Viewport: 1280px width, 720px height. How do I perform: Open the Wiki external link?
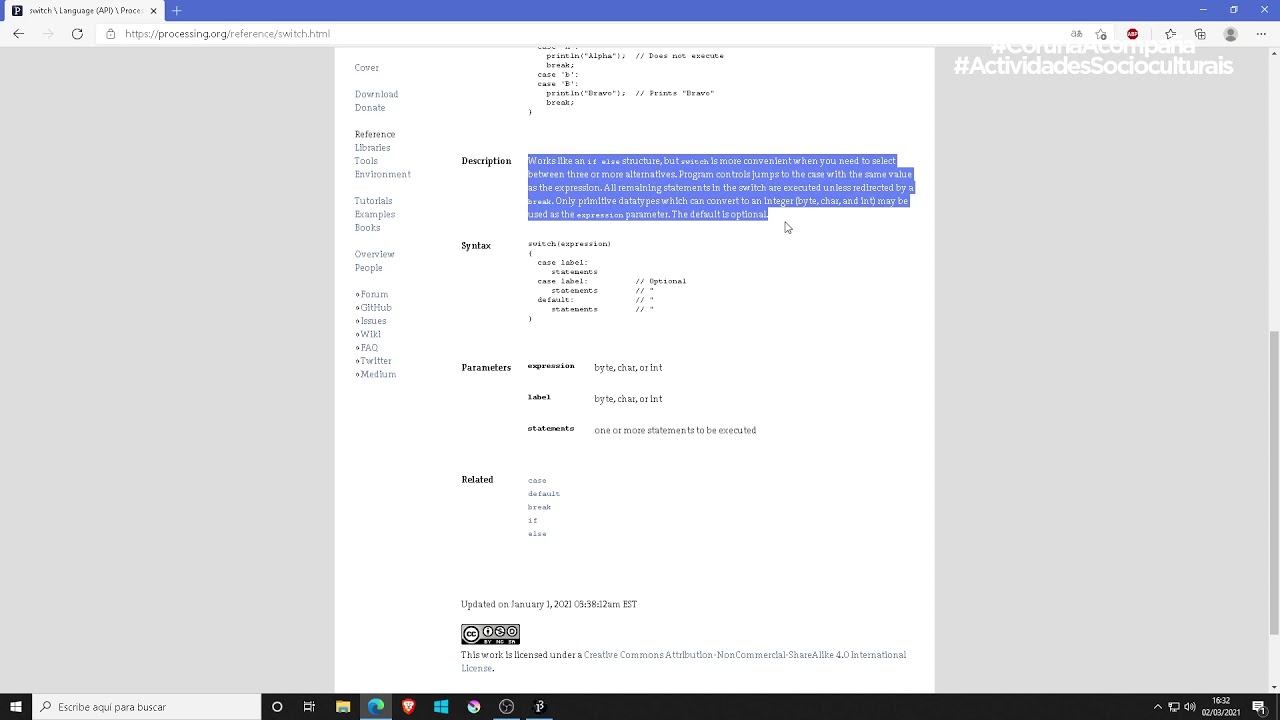click(x=370, y=334)
